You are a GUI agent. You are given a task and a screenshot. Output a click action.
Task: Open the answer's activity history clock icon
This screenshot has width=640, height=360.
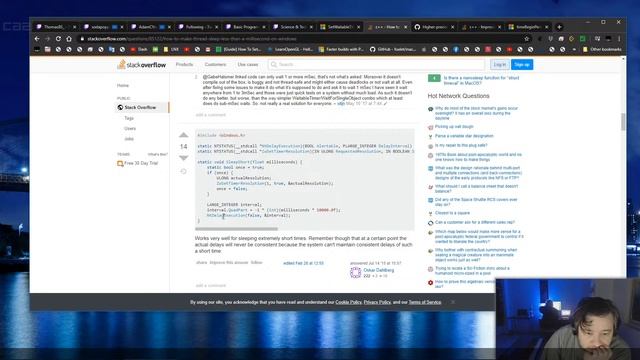tap(184, 171)
